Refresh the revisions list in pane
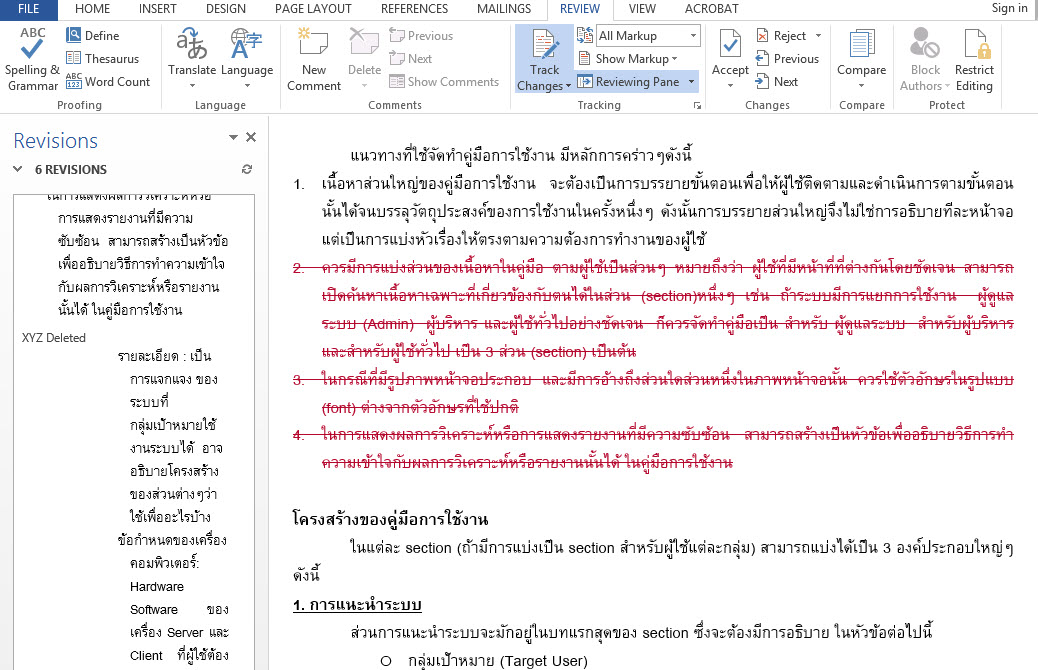The height and width of the screenshot is (670, 1038). click(x=247, y=170)
